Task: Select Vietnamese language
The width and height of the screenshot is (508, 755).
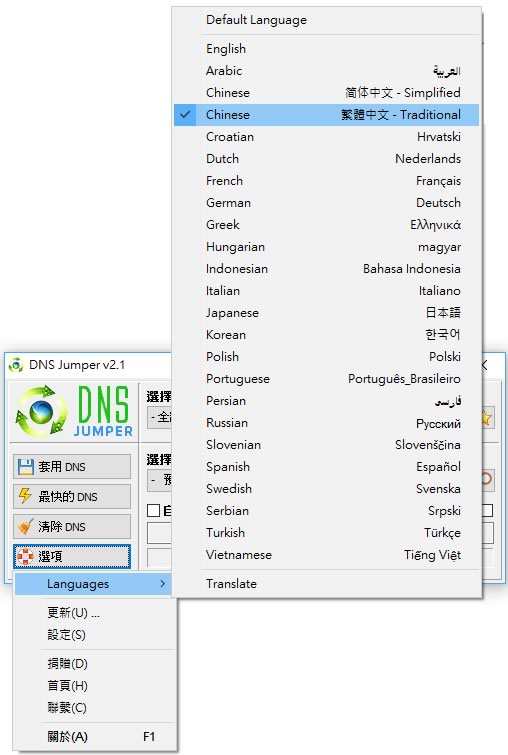Action: tap(326, 555)
